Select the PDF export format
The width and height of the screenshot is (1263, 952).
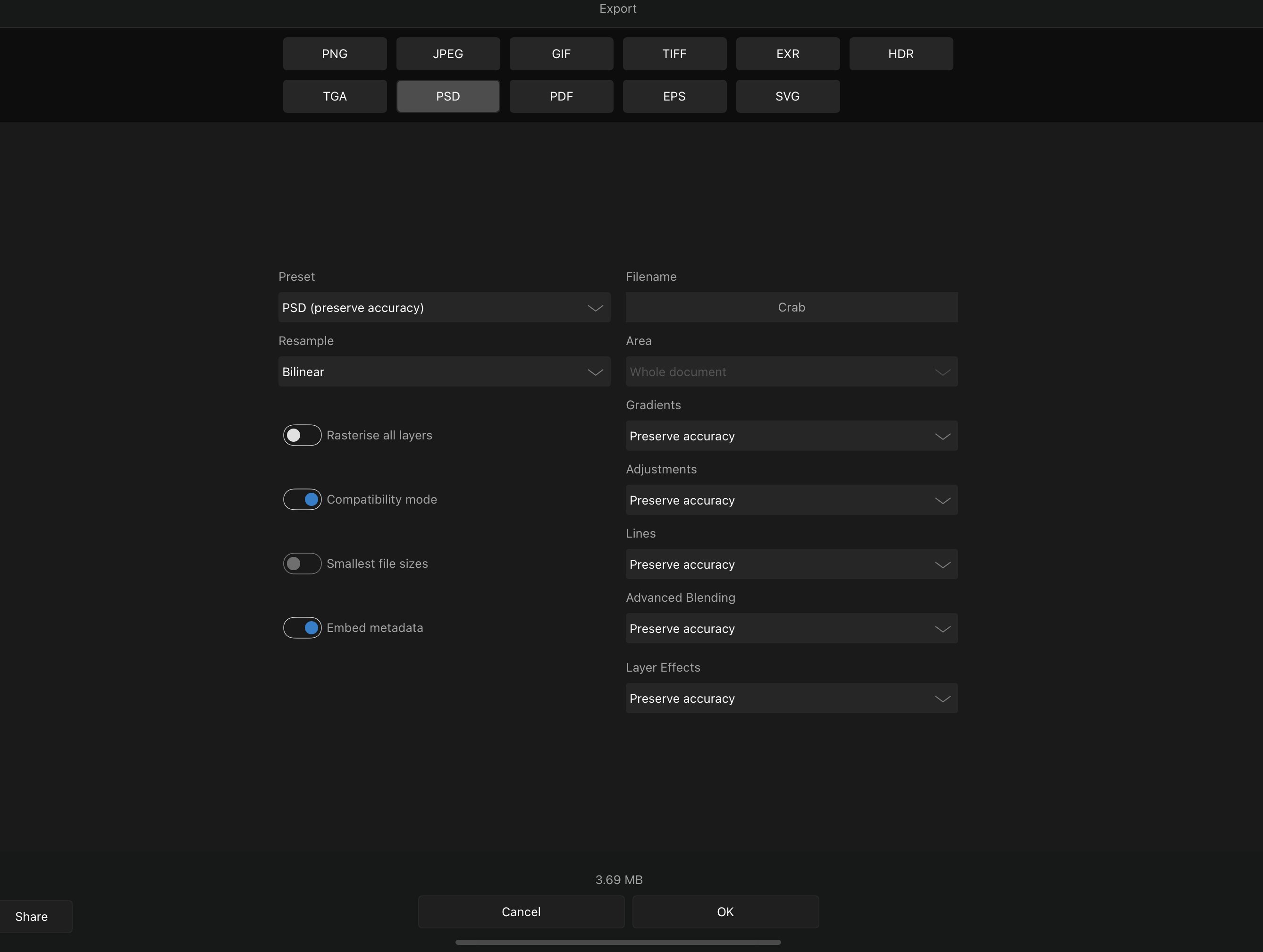561,96
